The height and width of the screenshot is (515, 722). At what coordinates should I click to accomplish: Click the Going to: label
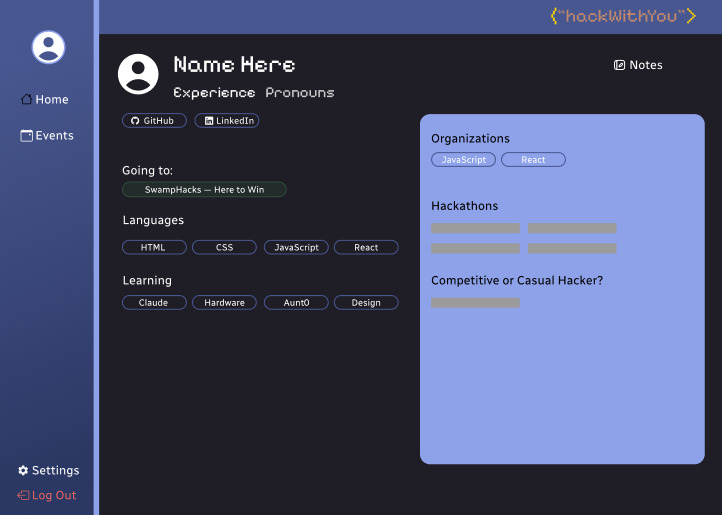(147, 171)
